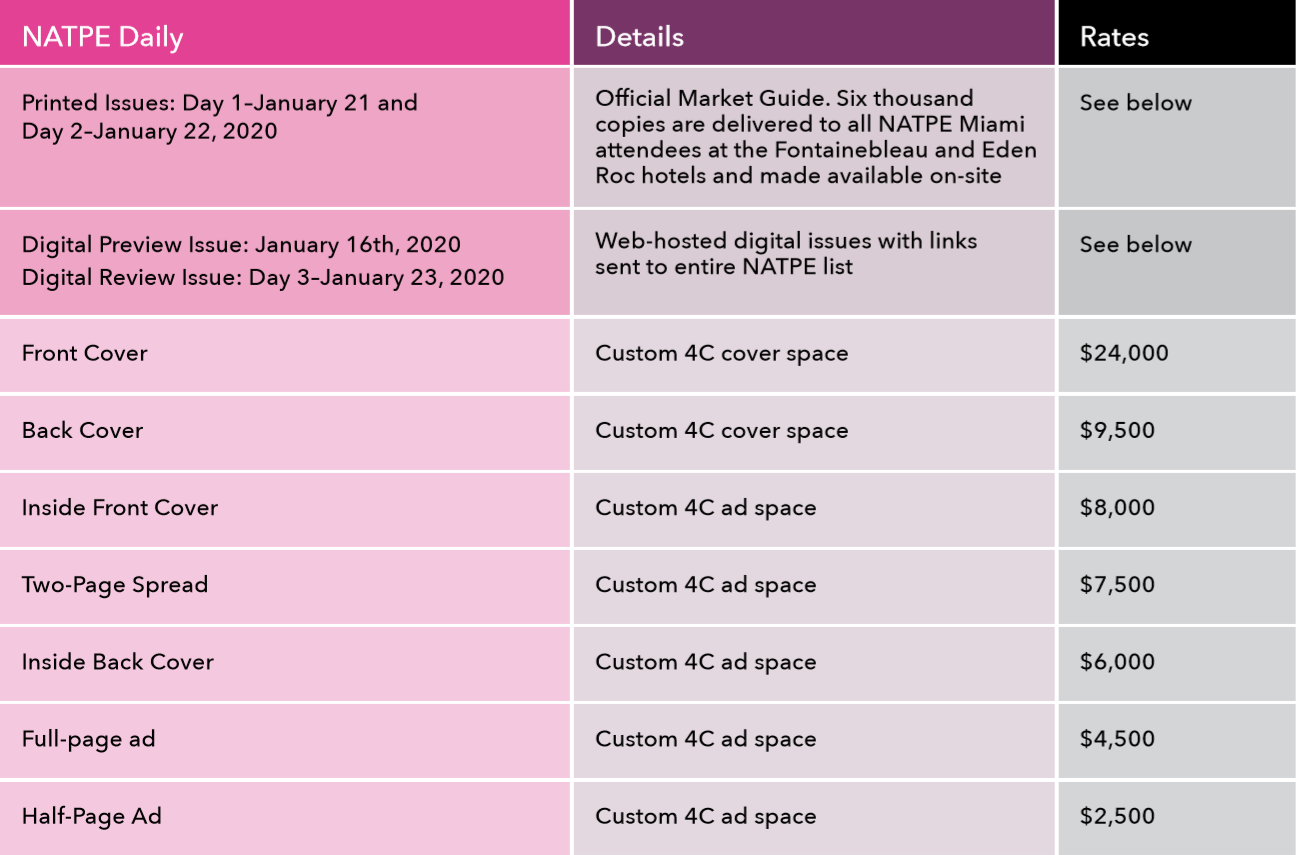1296x855 pixels.
Task: Click the $7,500 rate value
Action: pos(1117,584)
